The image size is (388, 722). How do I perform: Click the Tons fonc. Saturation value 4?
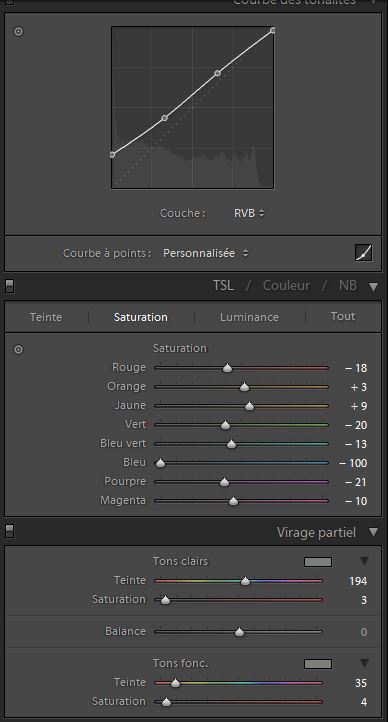(364, 703)
